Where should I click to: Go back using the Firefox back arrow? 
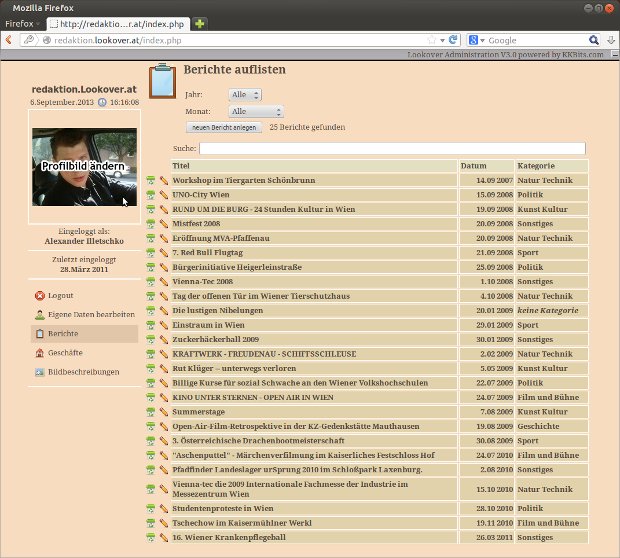click(x=9, y=40)
